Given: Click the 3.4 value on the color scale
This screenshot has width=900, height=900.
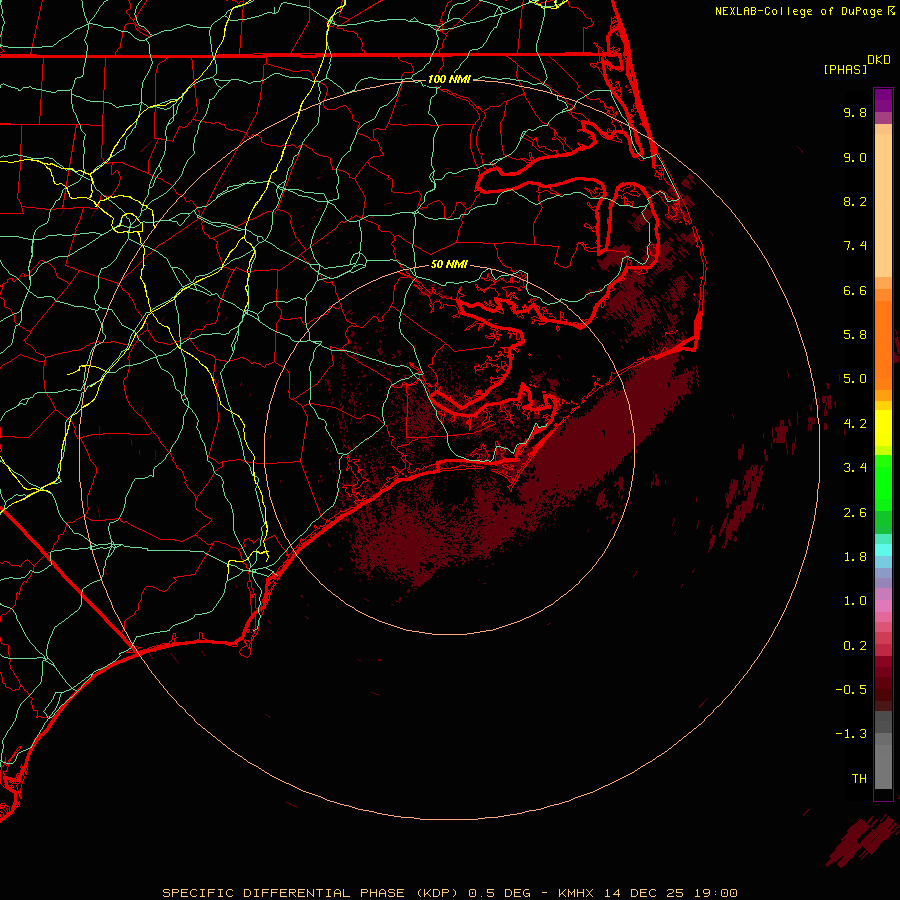Looking at the screenshot, I should (x=855, y=468).
